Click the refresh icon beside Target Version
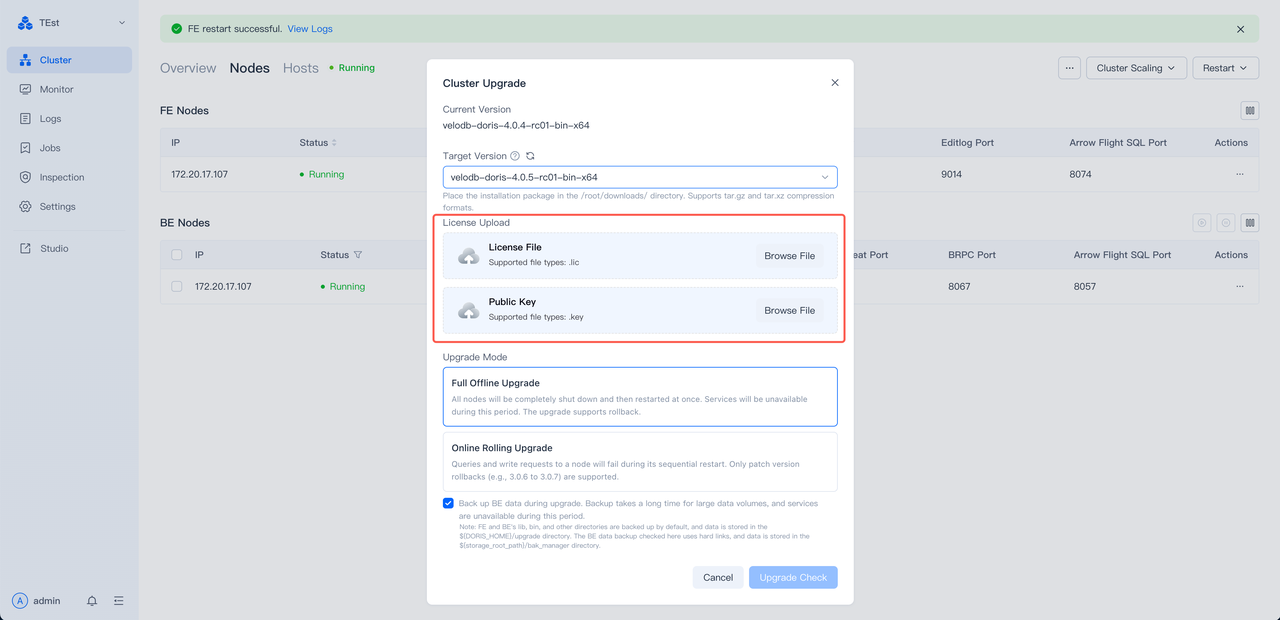Screen dimensions: 1280x620 (530, 157)
